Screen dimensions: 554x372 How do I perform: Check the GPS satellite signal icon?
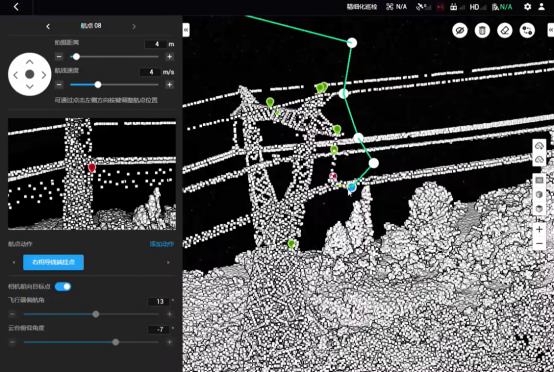424,7
